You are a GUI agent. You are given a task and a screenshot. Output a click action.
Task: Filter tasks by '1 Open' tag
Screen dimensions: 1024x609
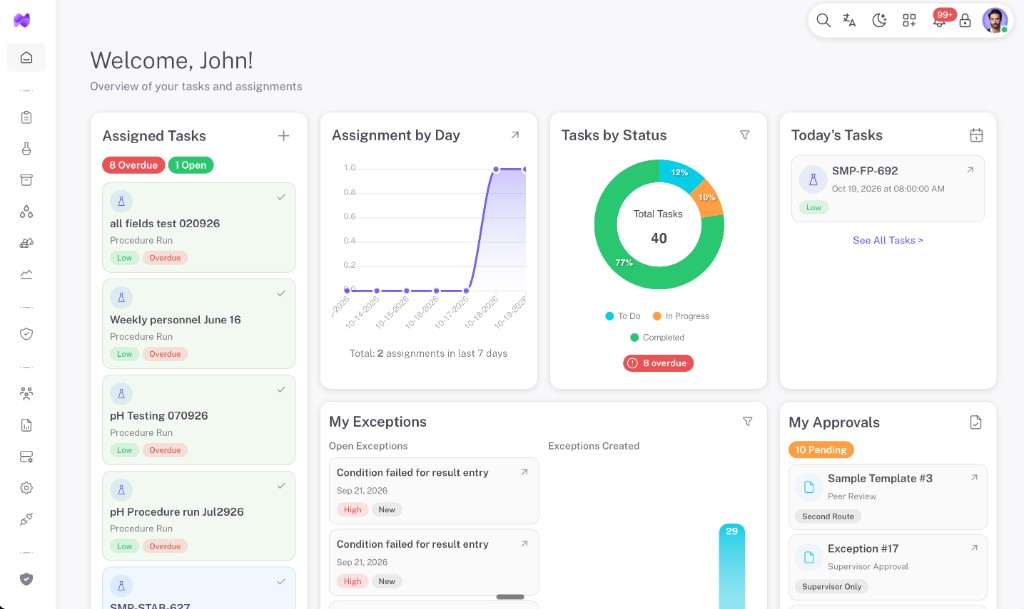coord(191,165)
